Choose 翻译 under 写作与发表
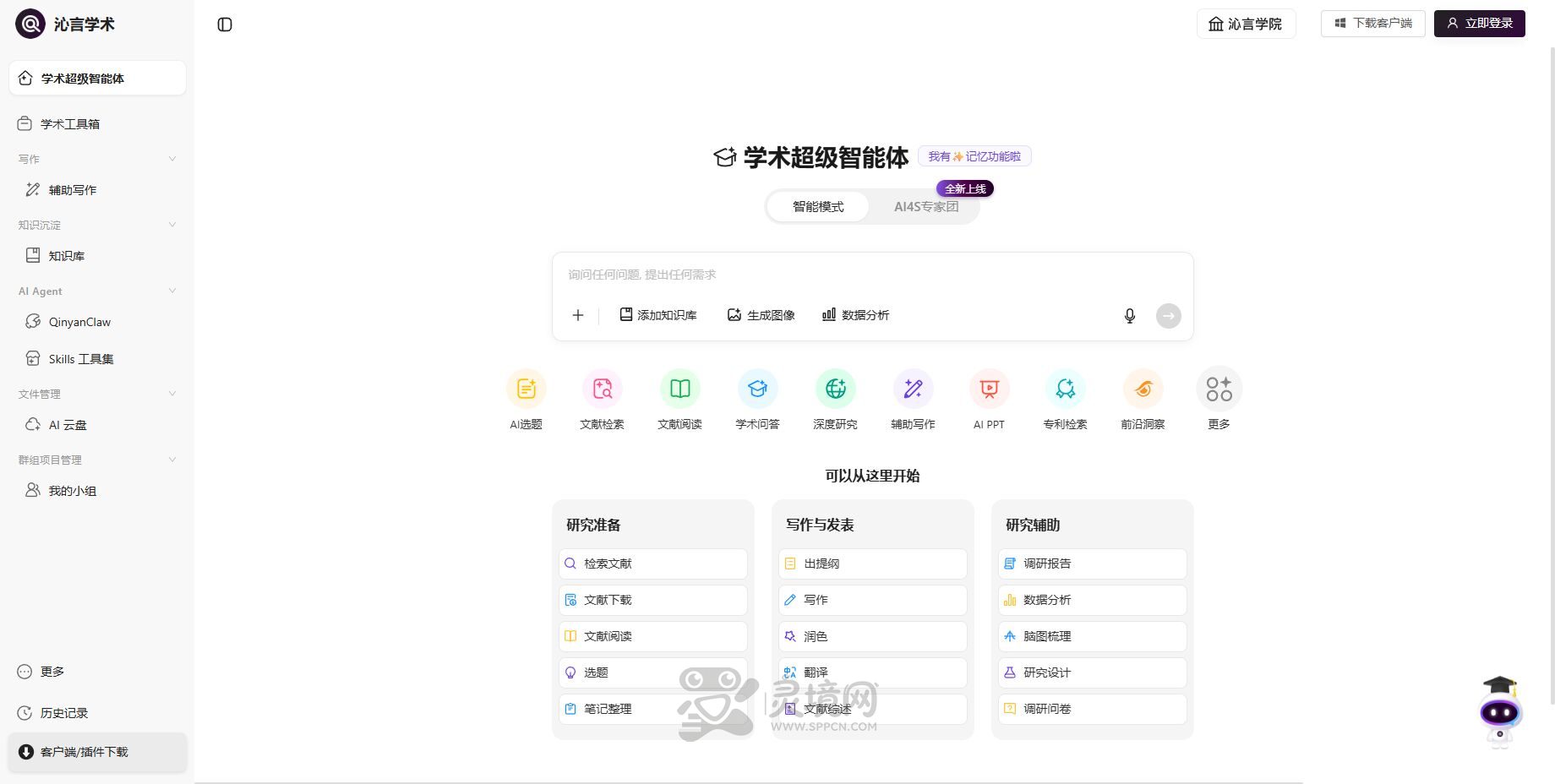1555x784 pixels. pos(872,672)
